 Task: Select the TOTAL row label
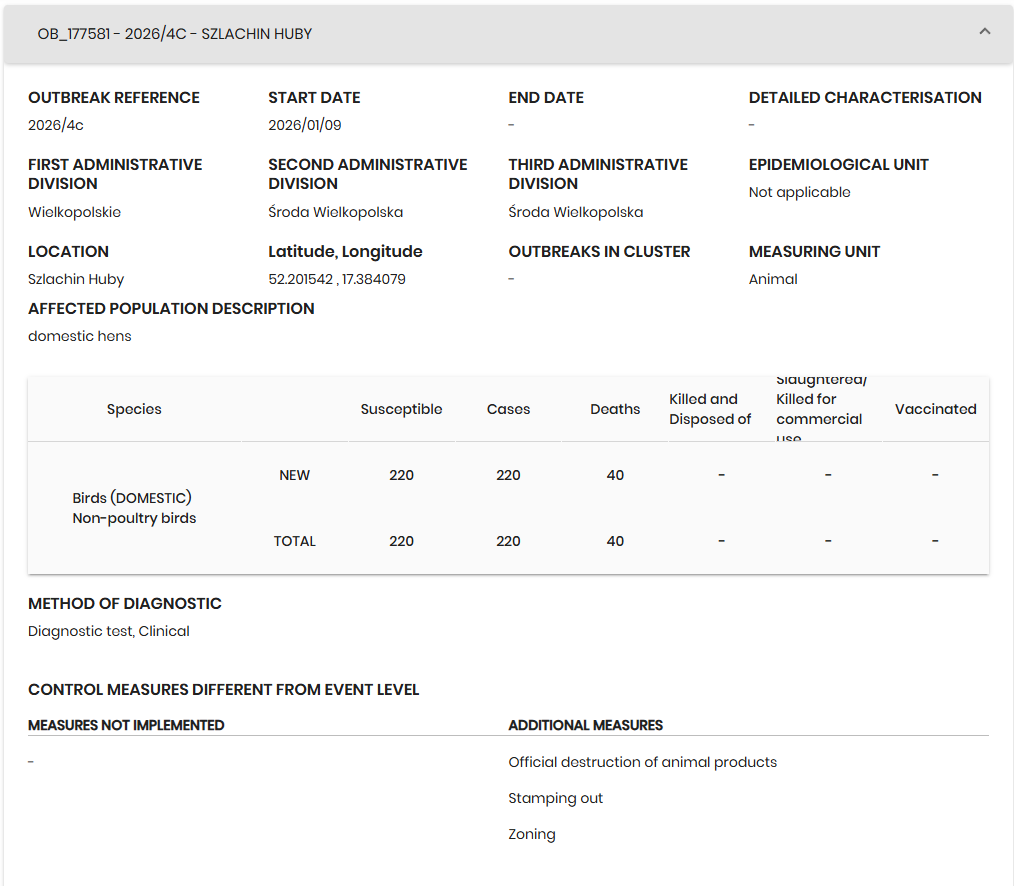click(x=294, y=541)
